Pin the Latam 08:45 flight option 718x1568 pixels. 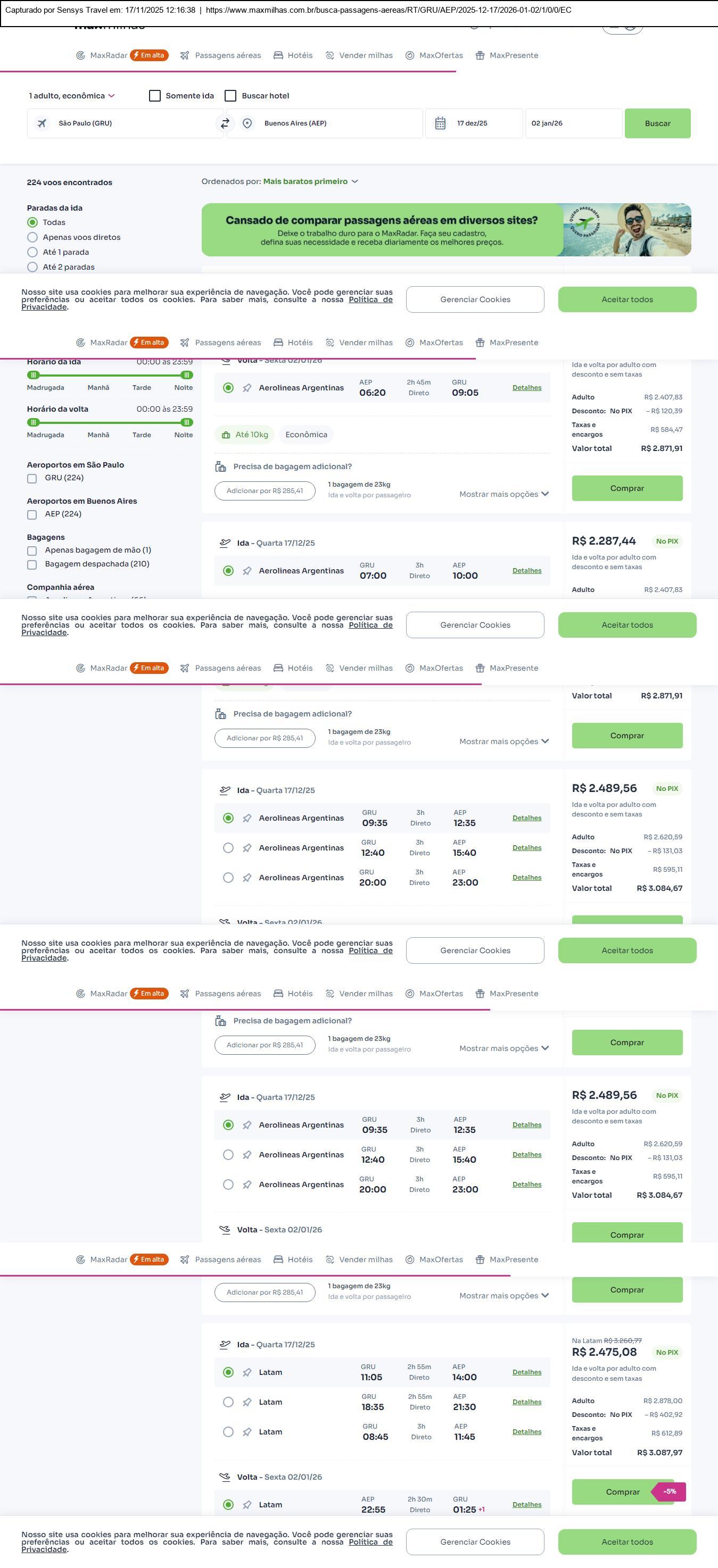click(x=247, y=1432)
